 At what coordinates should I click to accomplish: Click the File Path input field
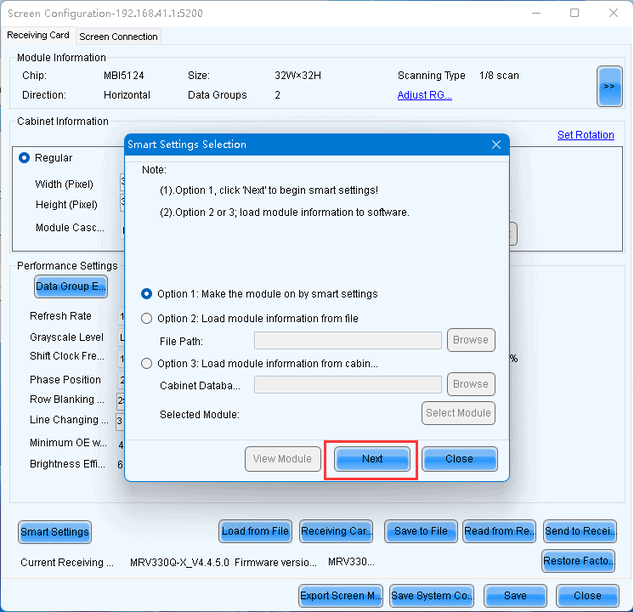348,340
